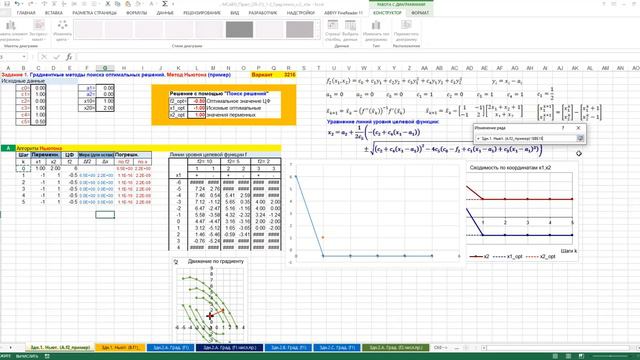This screenshot has width=640, height=360.
Task: Click the formula bar input area
Action: 357,57
